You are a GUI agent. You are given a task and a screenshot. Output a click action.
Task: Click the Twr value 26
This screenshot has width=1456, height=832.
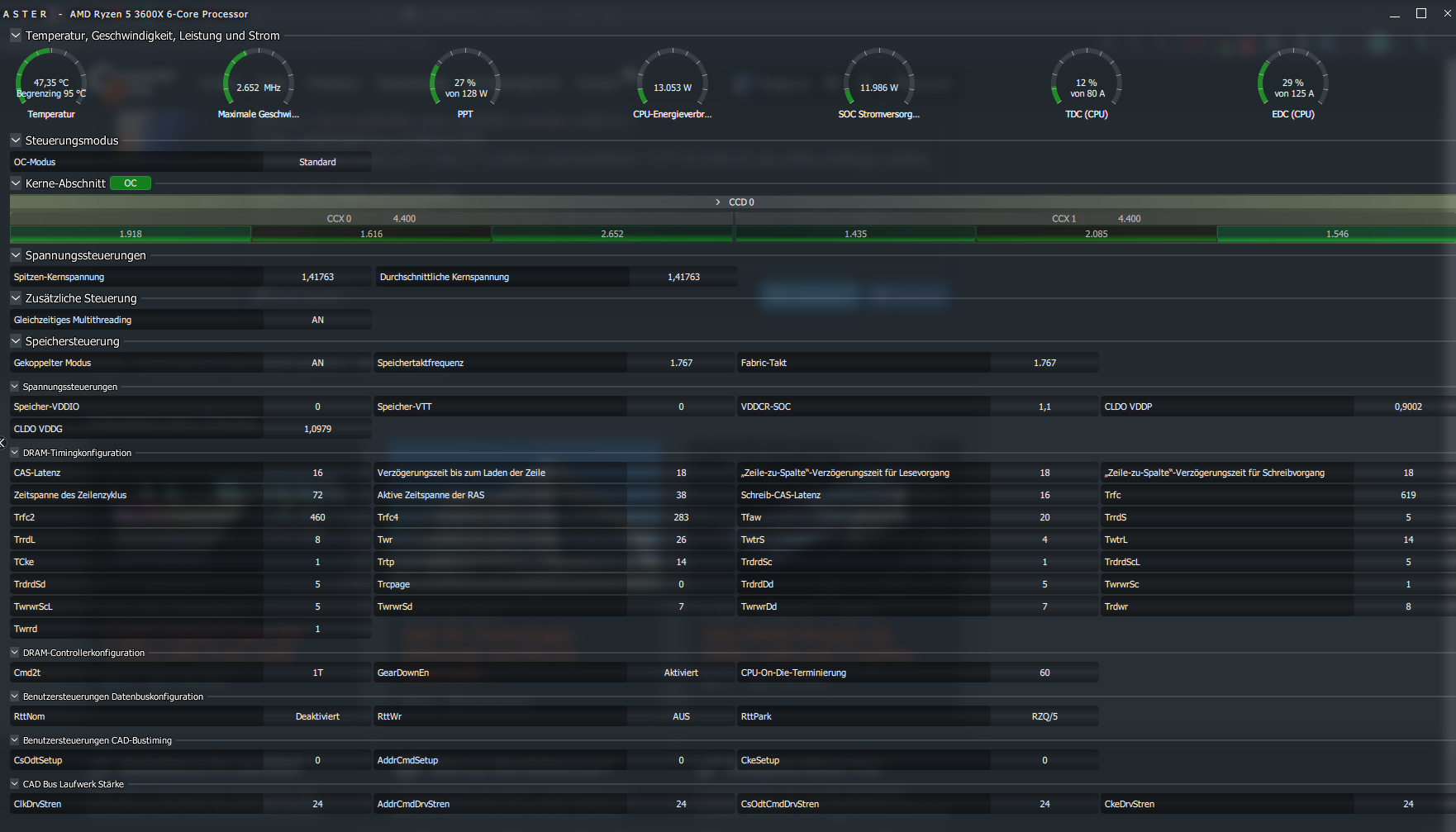(681, 540)
